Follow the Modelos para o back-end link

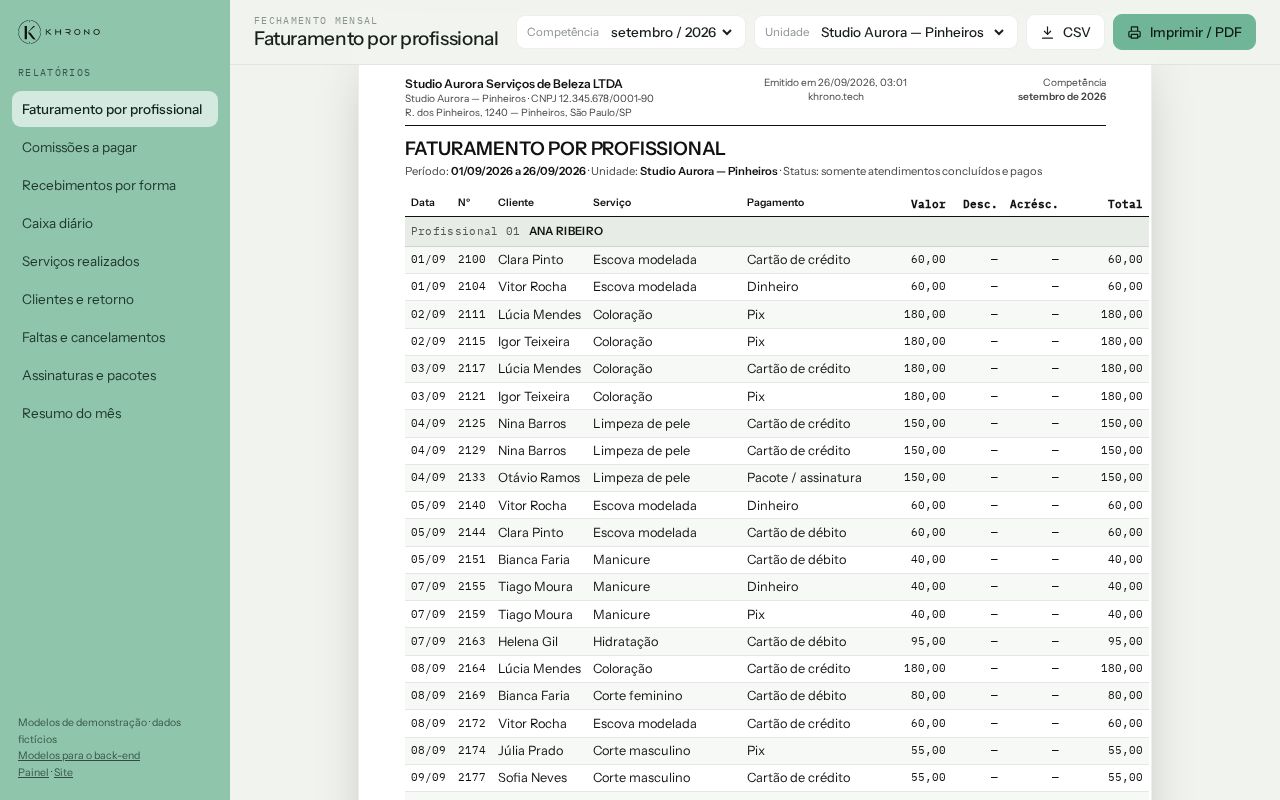pos(79,755)
